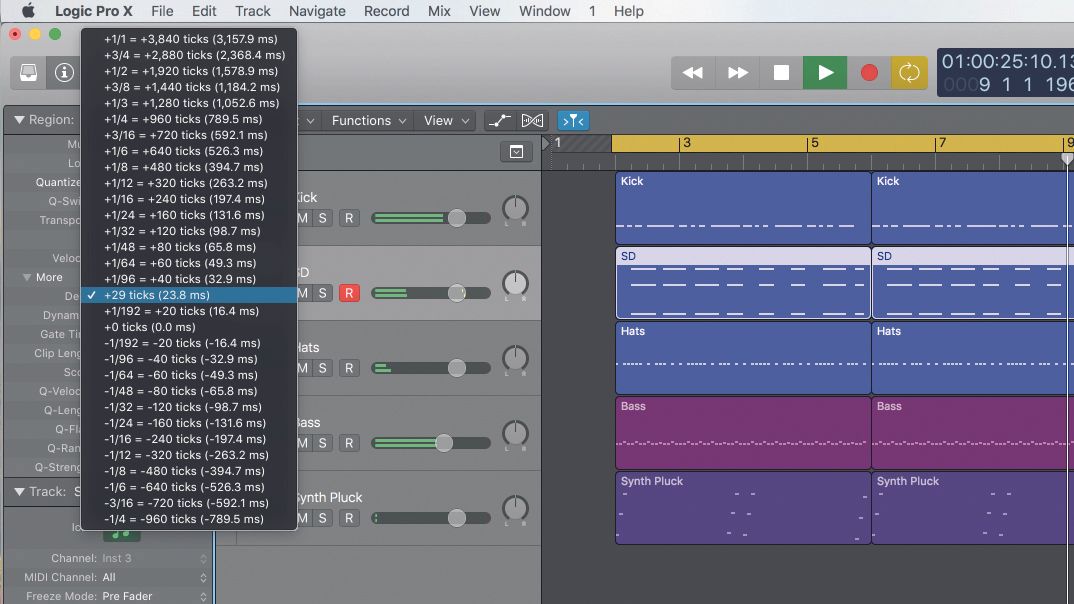The width and height of the screenshot is (1074, 604).
Task: Toggle the blue Catch playhead icon
Action: 573,121
